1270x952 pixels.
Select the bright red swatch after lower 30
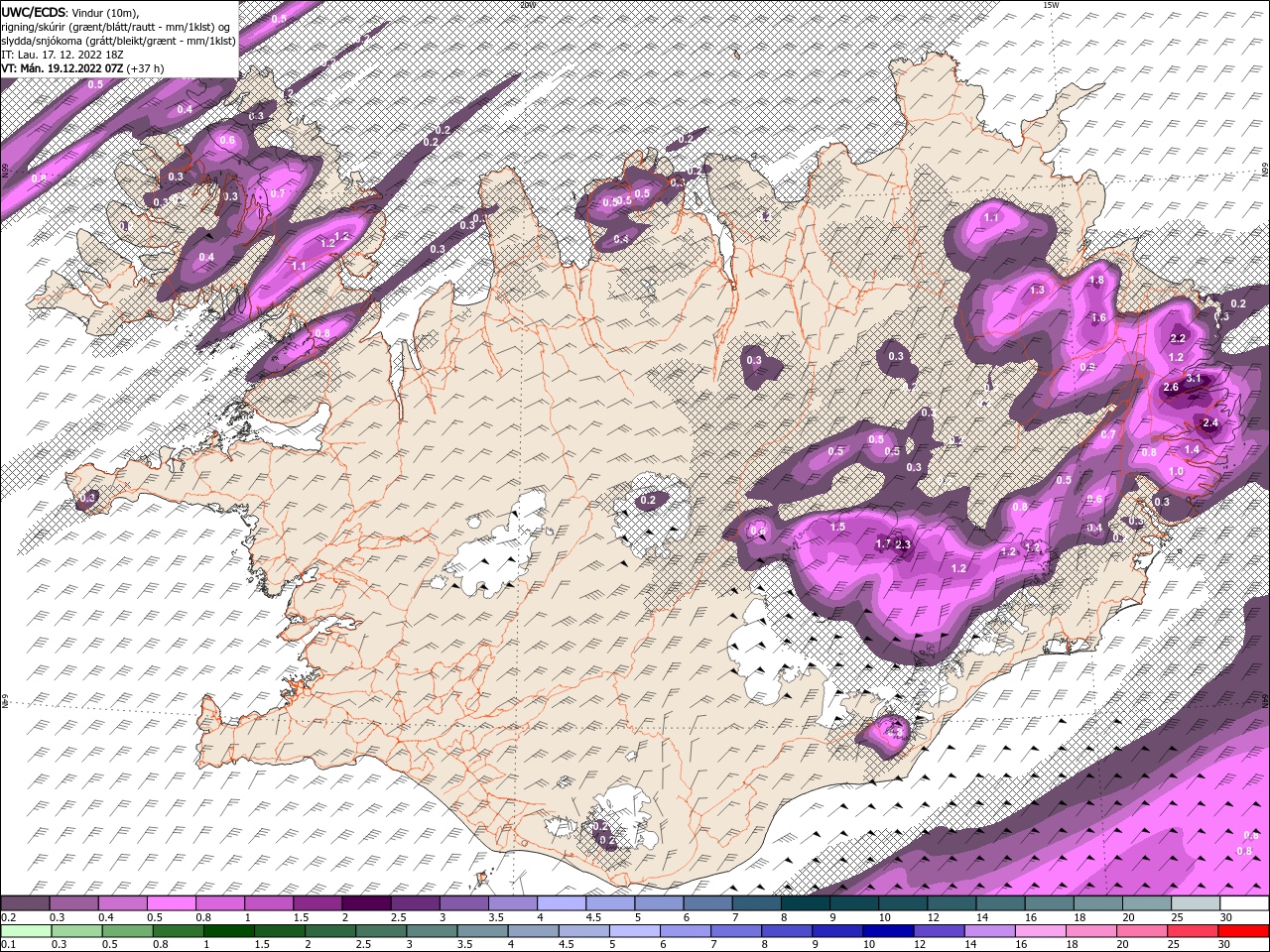click(x=1244, y=931)
